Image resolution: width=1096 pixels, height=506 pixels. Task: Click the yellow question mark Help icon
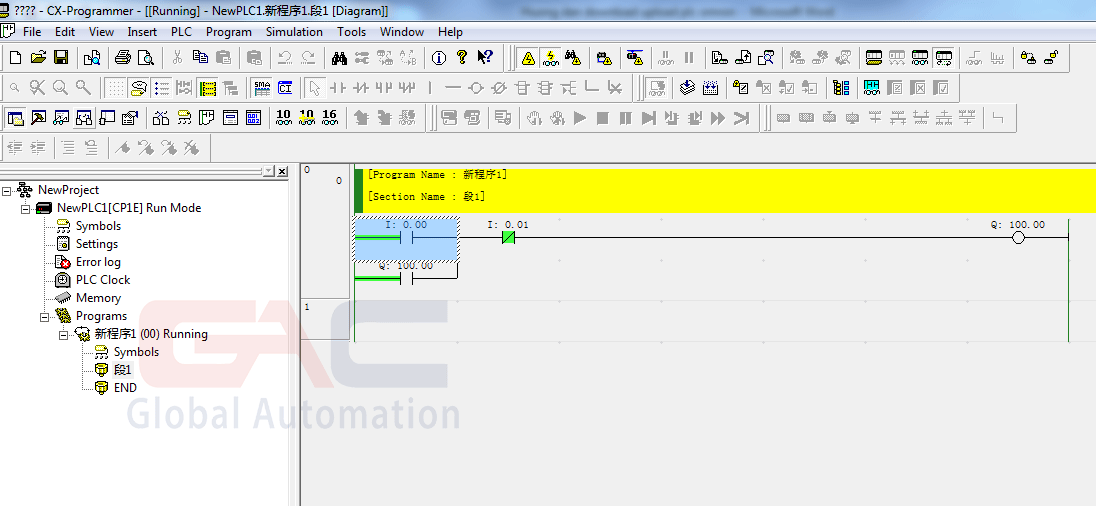[461, 57]
